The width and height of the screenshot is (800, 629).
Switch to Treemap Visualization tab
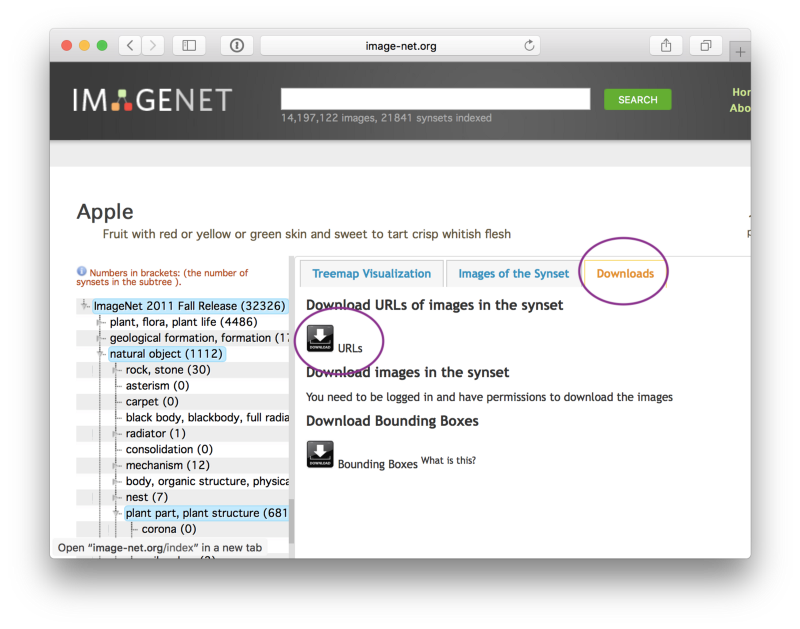371,273
